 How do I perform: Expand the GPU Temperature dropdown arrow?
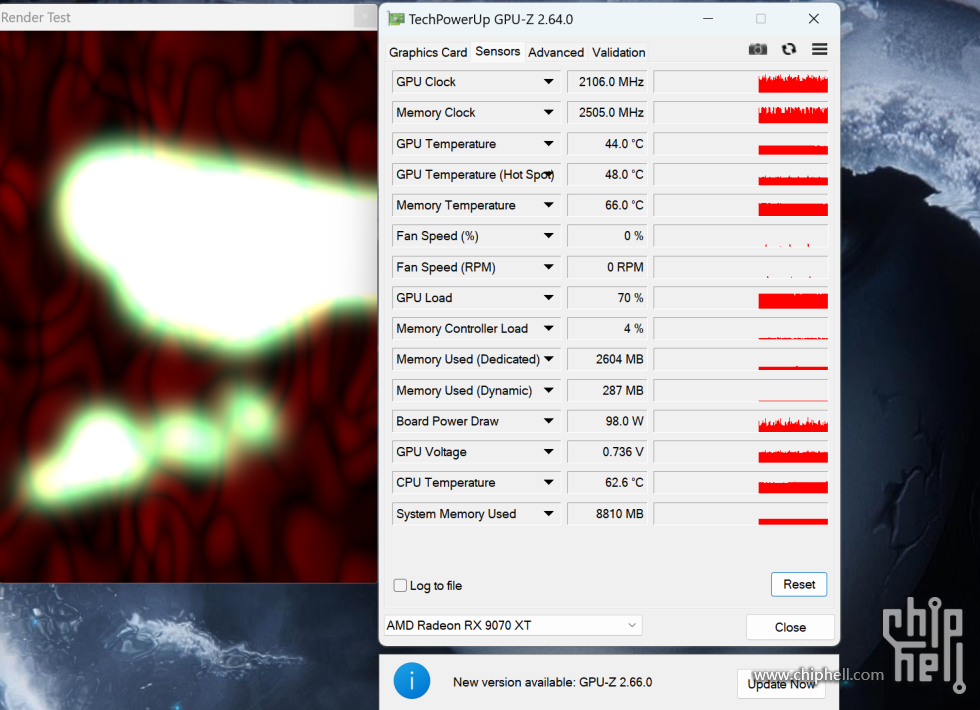(548, 144)
